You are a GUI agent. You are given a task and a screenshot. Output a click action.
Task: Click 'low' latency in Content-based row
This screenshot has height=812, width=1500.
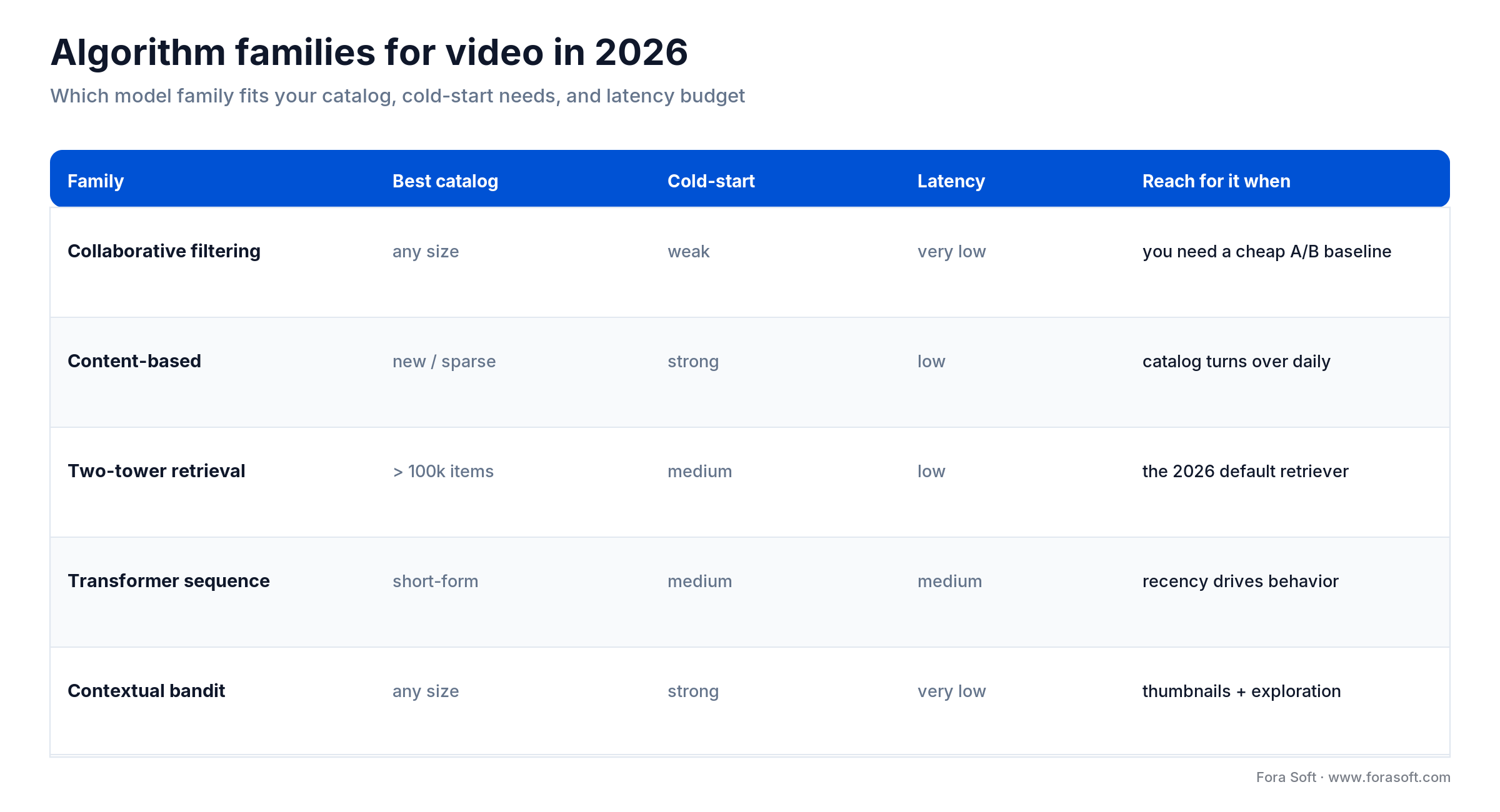931,362
